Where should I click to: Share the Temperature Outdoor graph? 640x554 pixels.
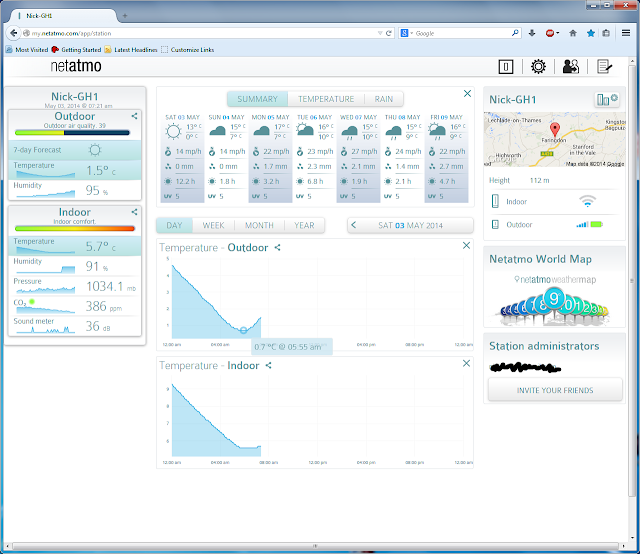click(x=278, y=247)
